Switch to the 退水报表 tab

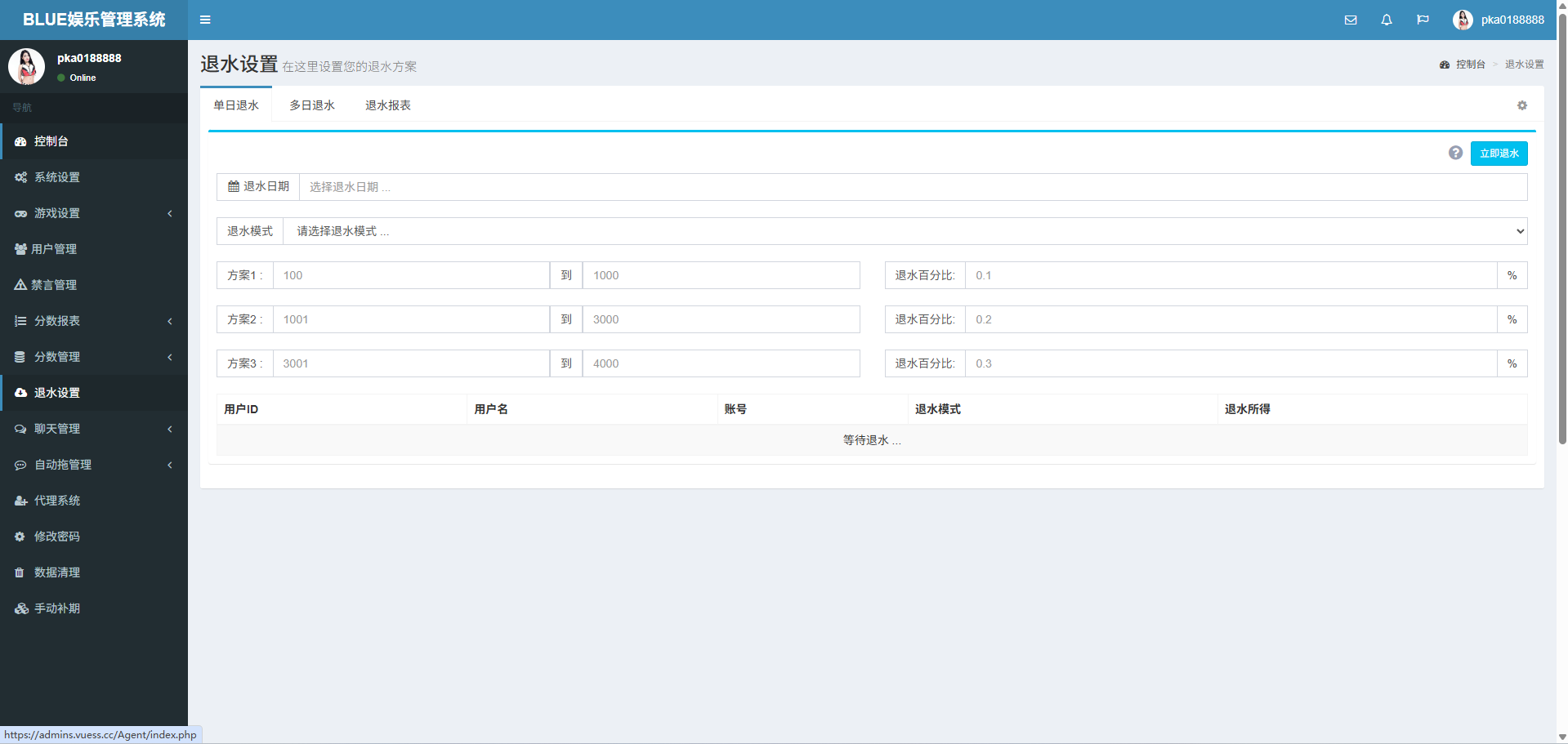coord(388,105)
